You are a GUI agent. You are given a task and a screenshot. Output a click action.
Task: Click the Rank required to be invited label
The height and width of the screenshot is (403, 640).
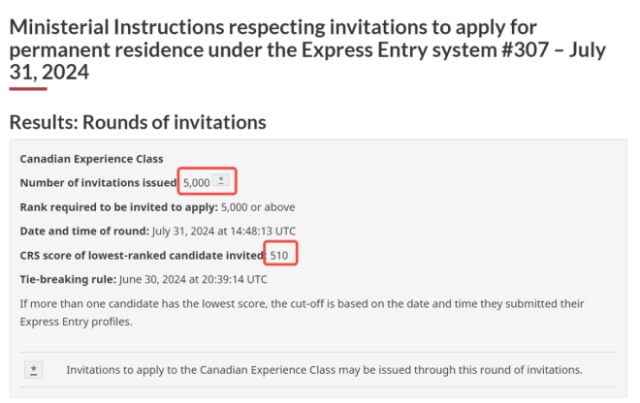(119, 207)
